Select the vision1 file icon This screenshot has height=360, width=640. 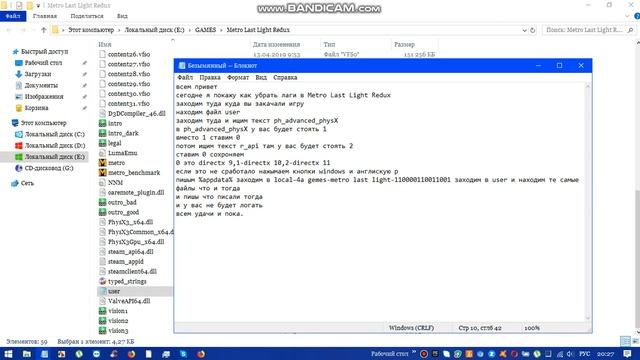(102, 311)
